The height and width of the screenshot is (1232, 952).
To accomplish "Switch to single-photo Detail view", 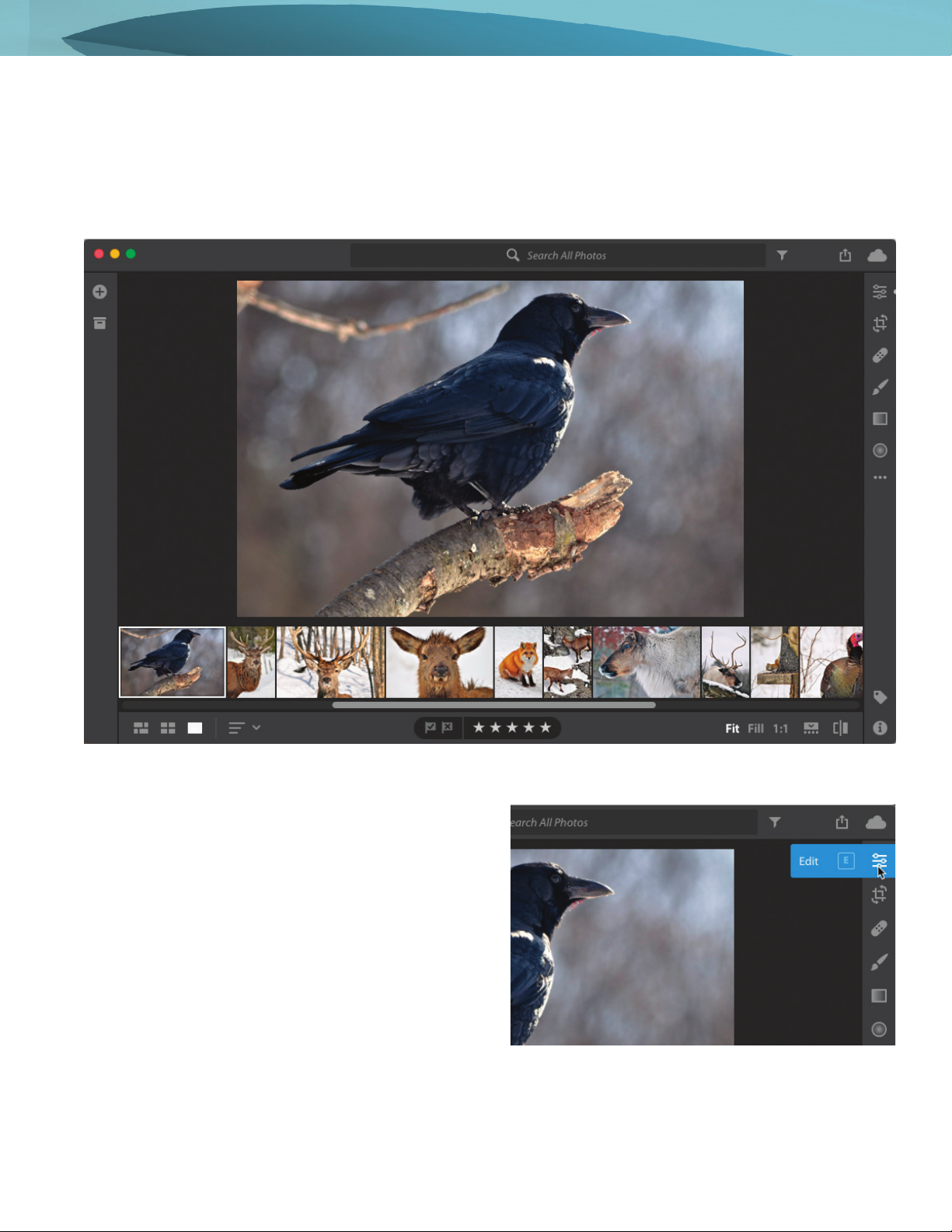I will click(195, 728).
